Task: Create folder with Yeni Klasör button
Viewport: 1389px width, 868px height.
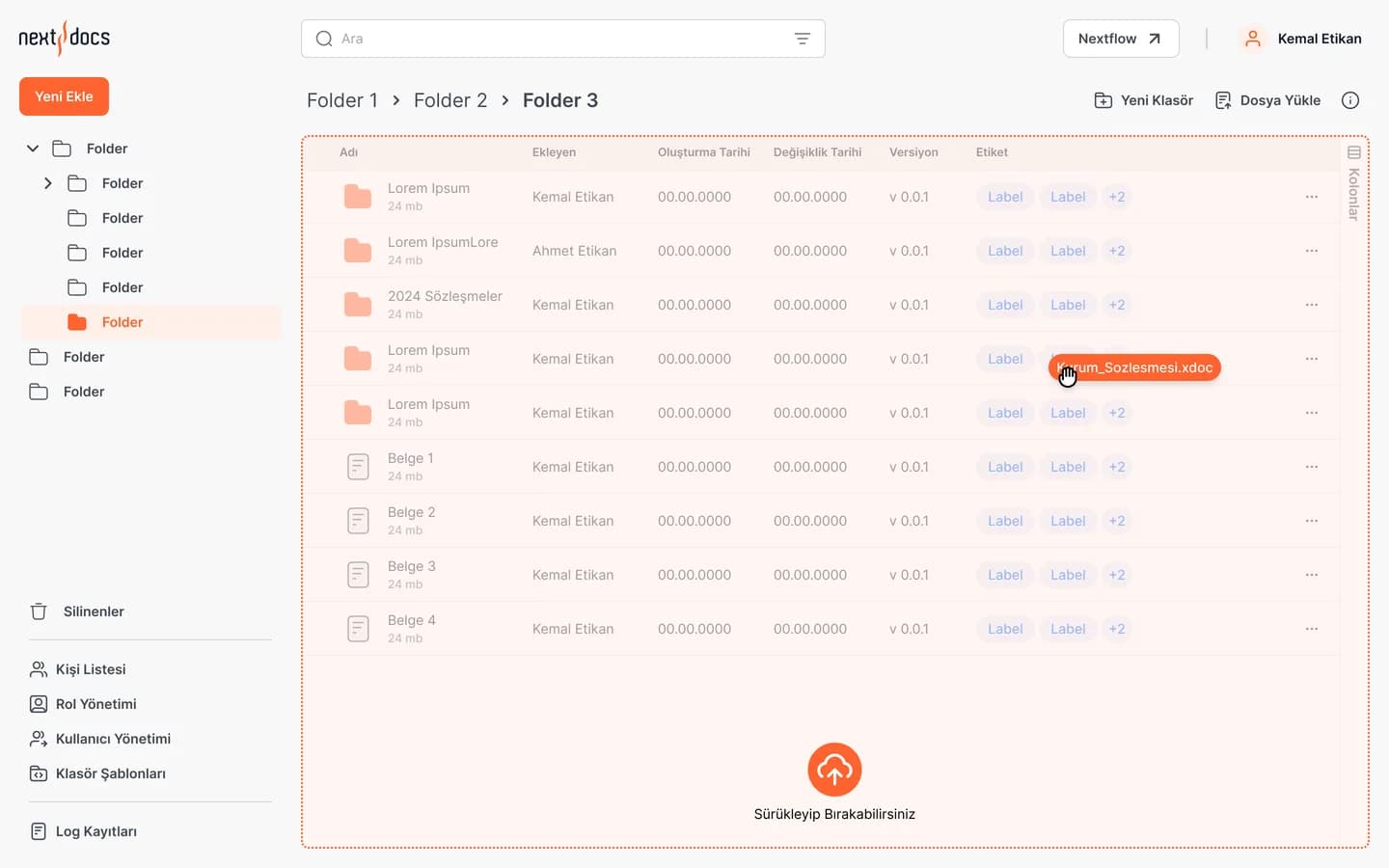Action: 1143,100
